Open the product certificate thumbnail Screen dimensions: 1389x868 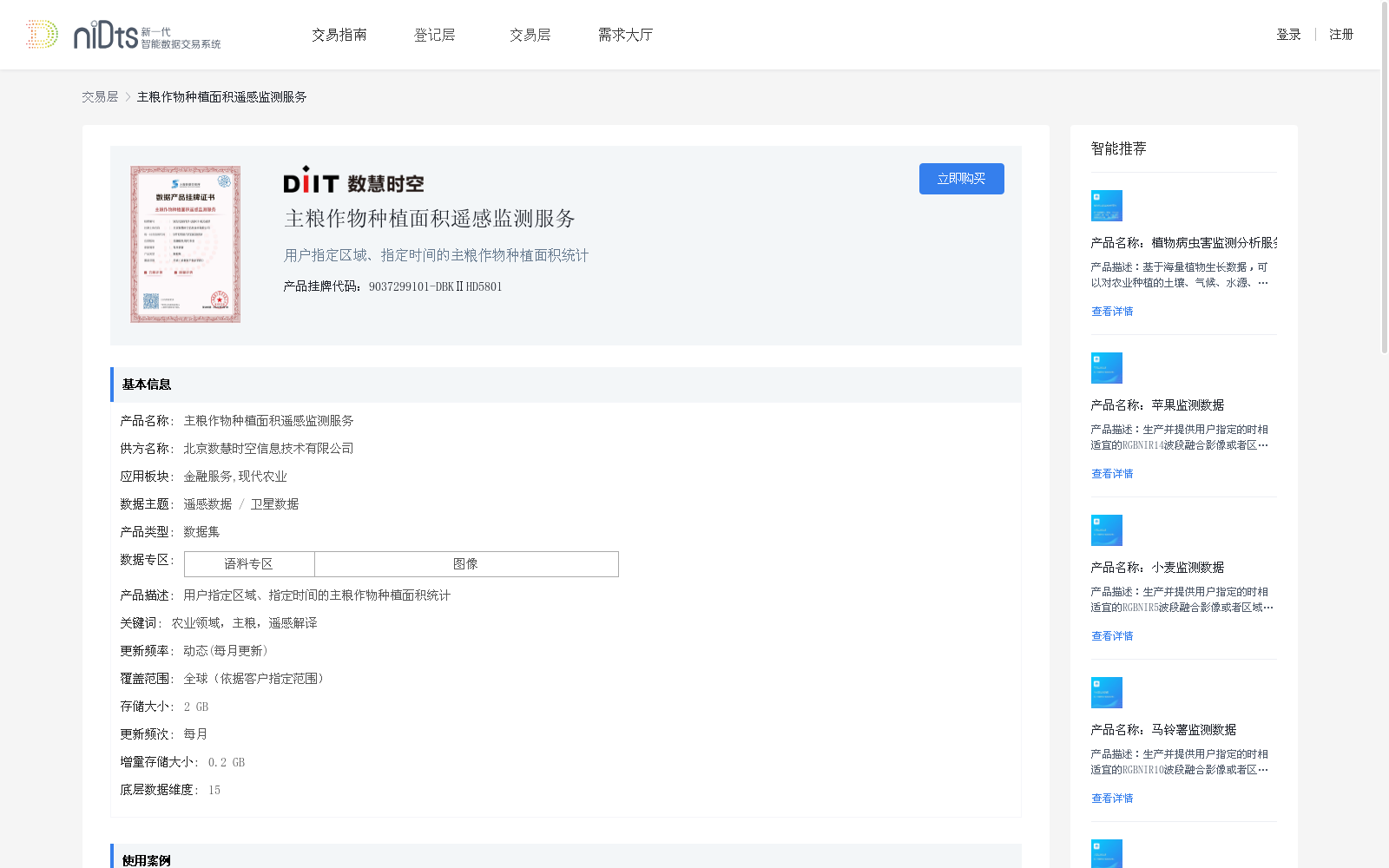click(186, 244)
